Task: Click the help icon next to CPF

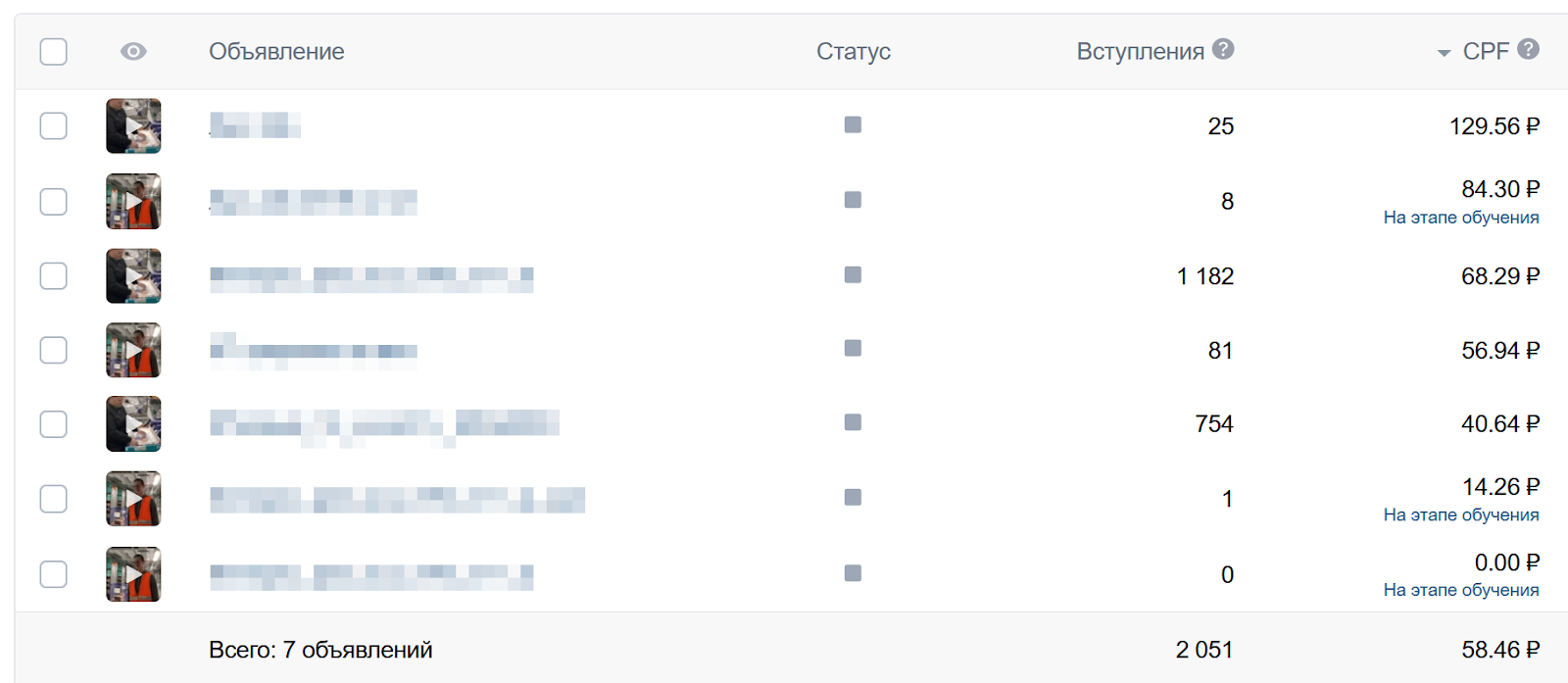Action: click(x=1528, y=49)
